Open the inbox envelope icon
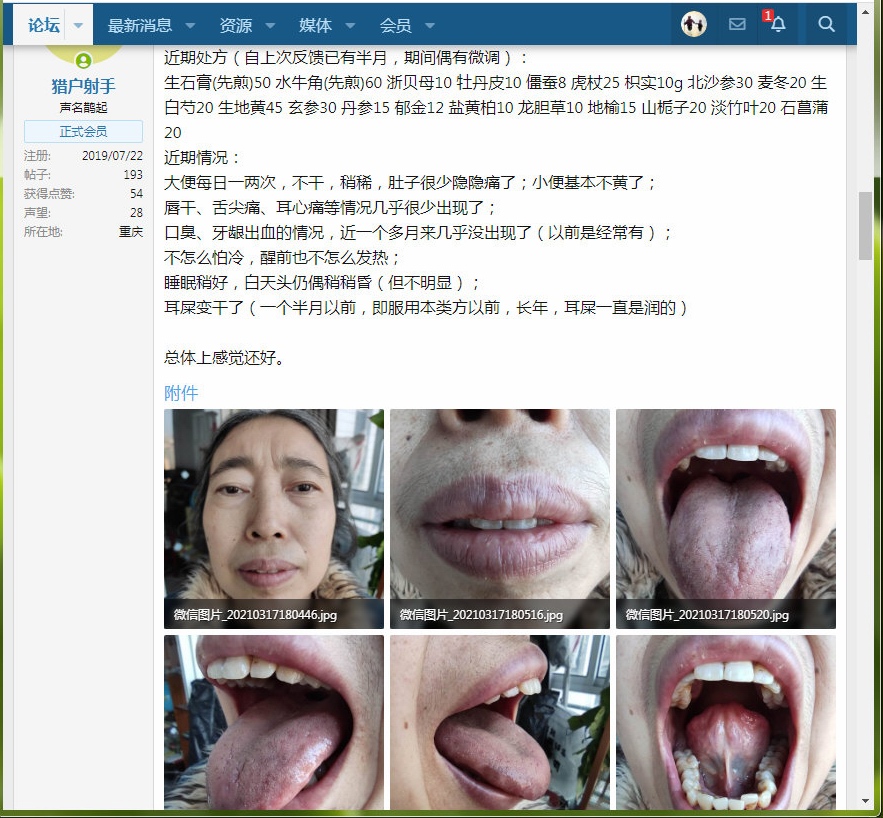Image resolution: width=883 pixels, height=818 pixels. [737, 25]
